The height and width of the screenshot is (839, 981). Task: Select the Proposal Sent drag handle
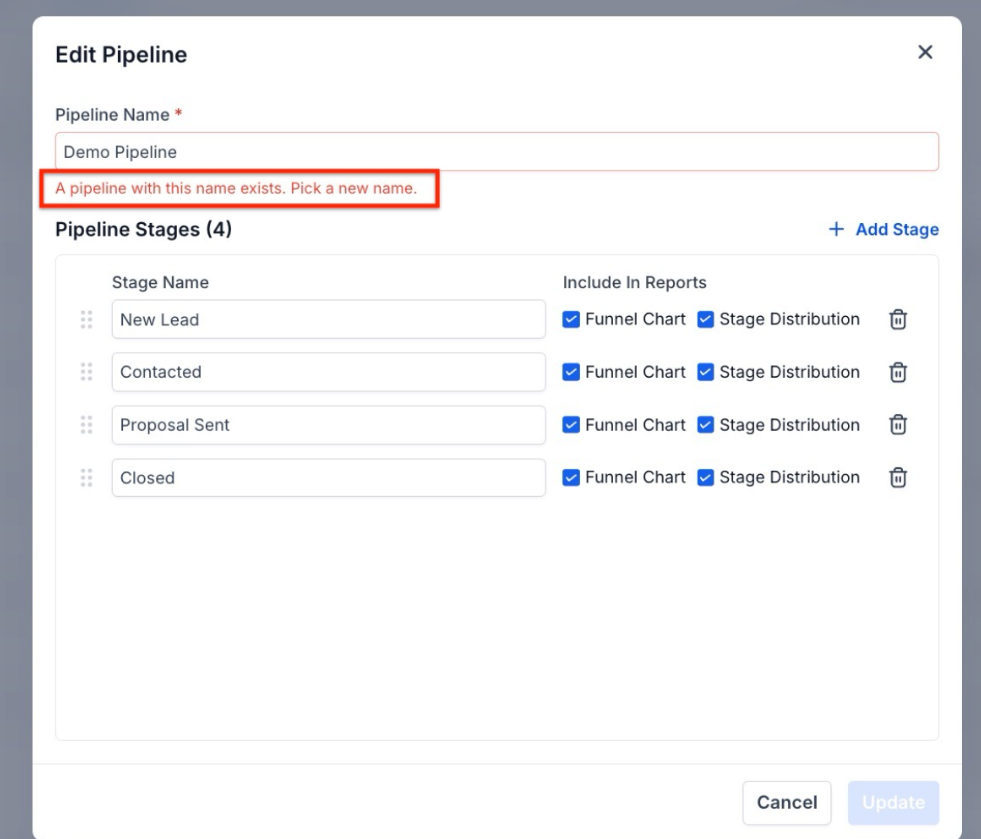pyautogui.click(x=86, y=425)
